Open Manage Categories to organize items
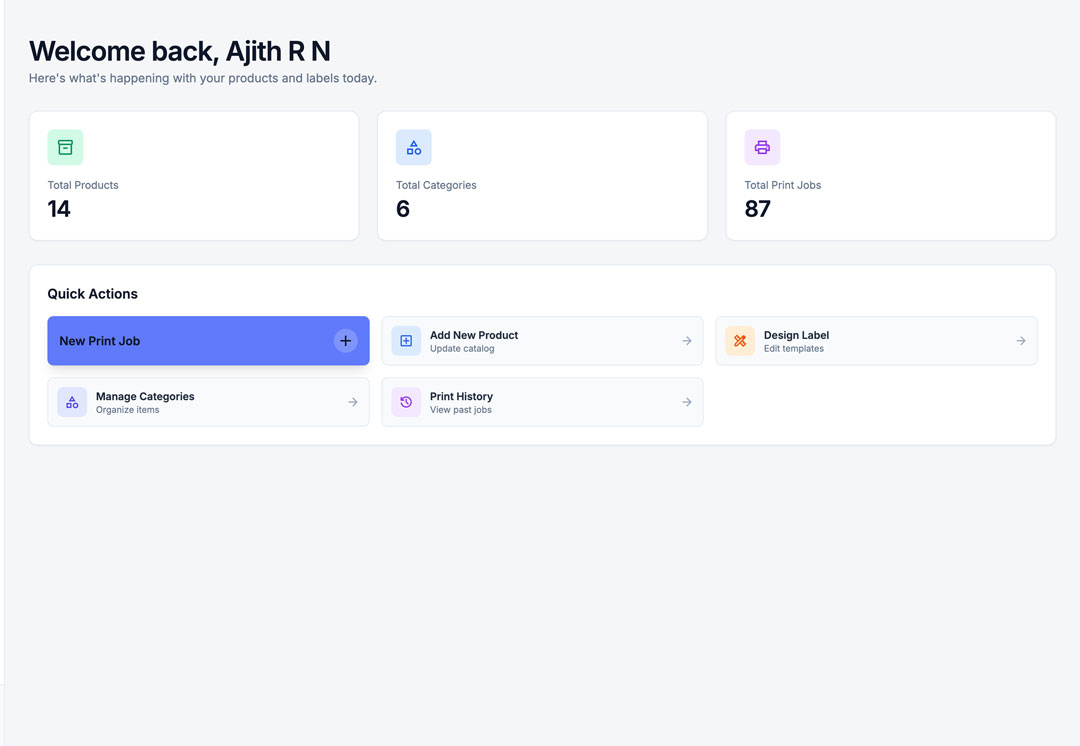This screenshot has width=1080, height=746. coord(208,401)
